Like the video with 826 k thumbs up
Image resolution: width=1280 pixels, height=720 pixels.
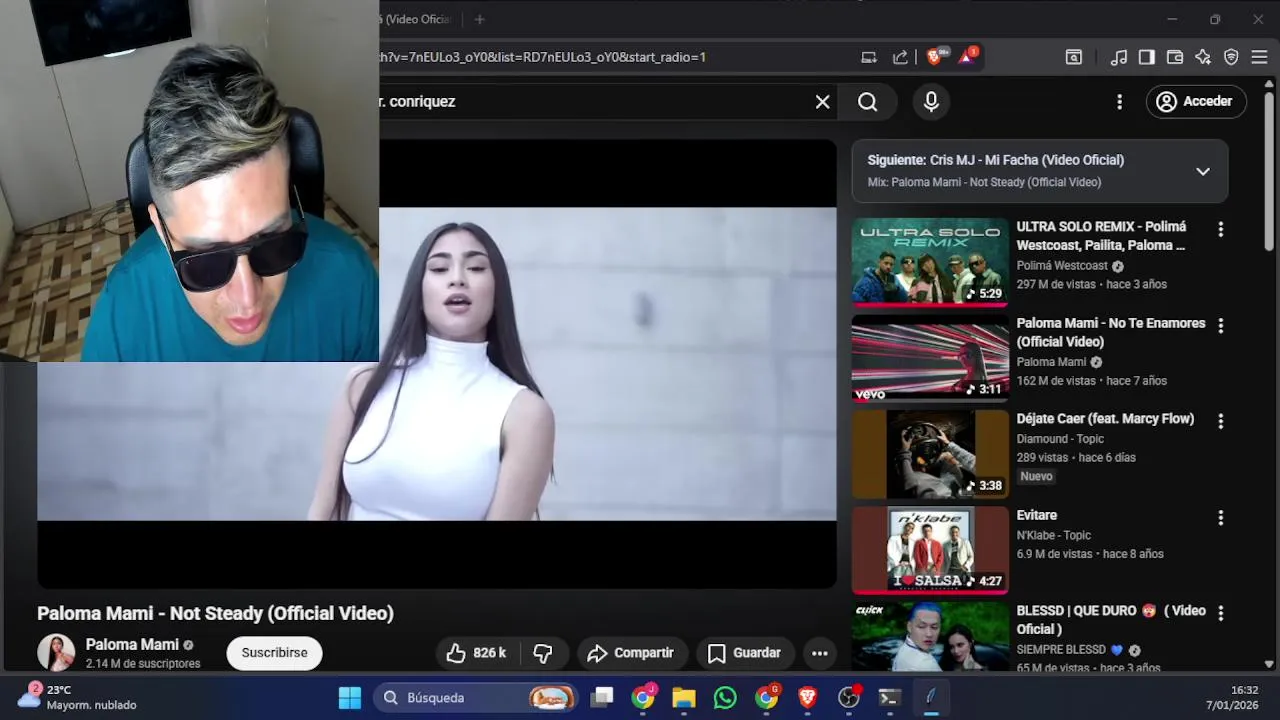(476, 653)
